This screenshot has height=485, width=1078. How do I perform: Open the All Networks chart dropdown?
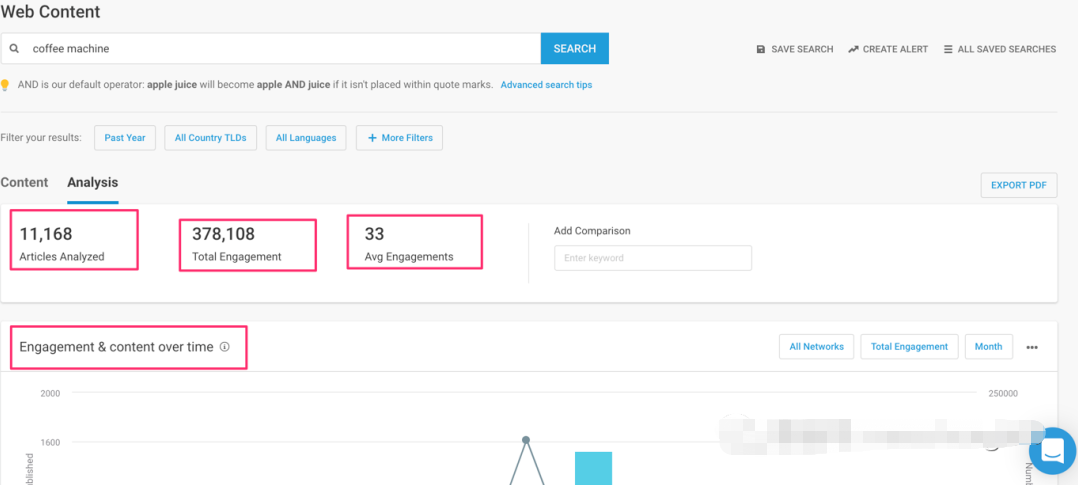tap(816, 347)
